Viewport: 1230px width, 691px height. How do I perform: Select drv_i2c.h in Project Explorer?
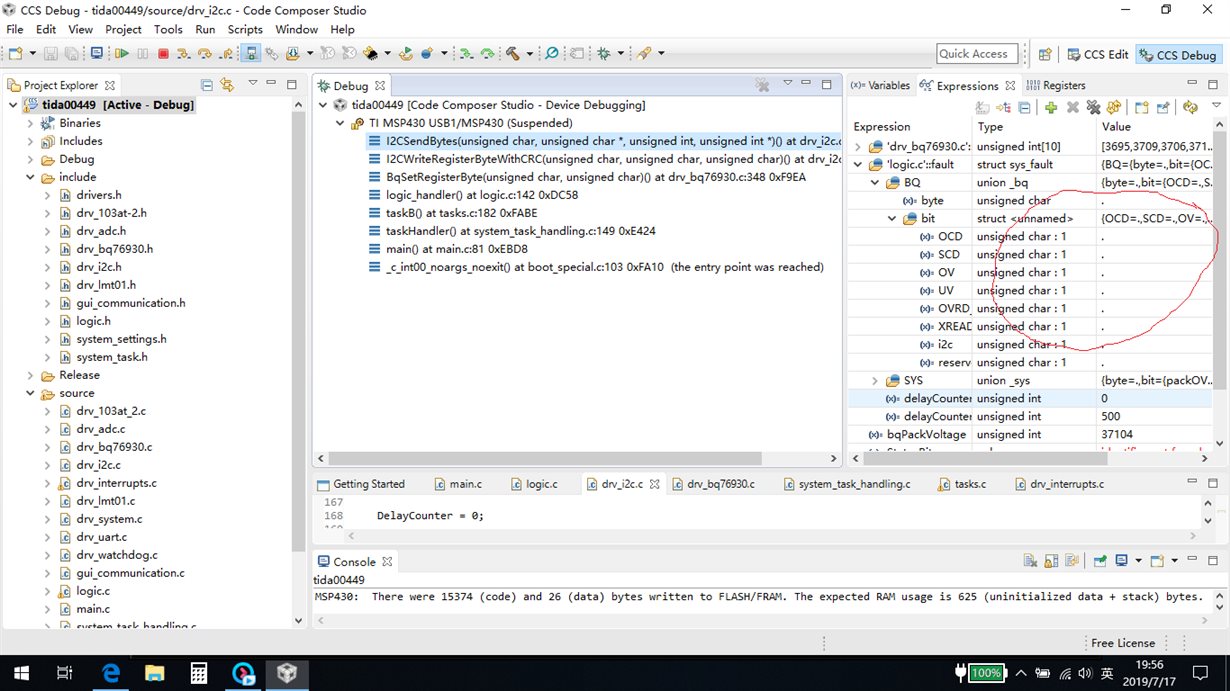pyautogui.click(x=99, y=267)
